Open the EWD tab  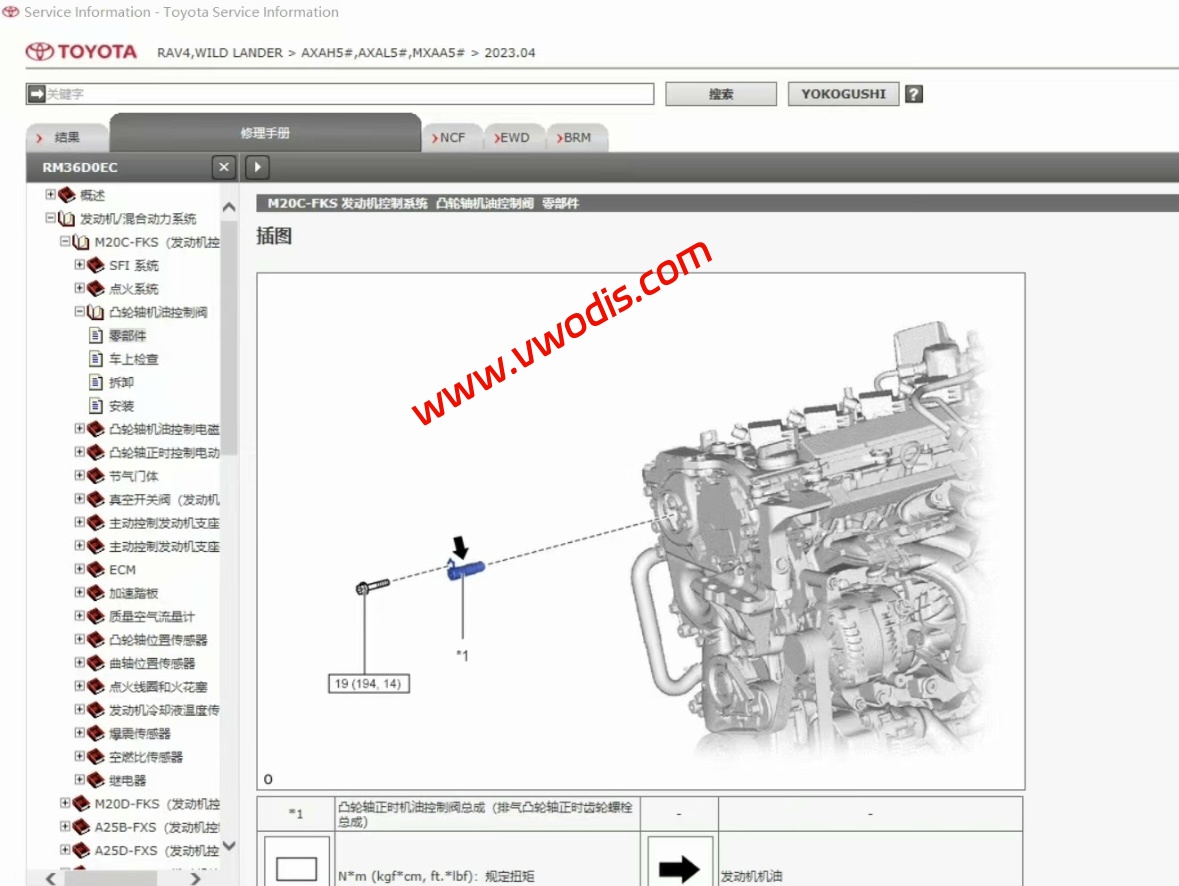coord(513,136)
